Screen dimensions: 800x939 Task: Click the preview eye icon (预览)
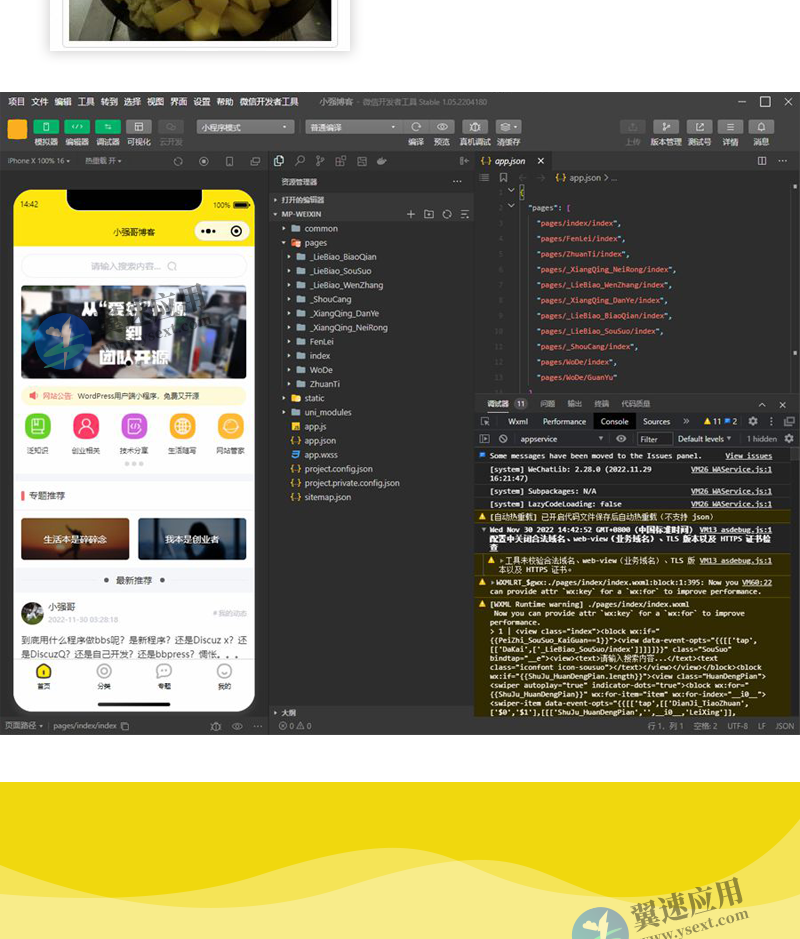click(442, 127)
